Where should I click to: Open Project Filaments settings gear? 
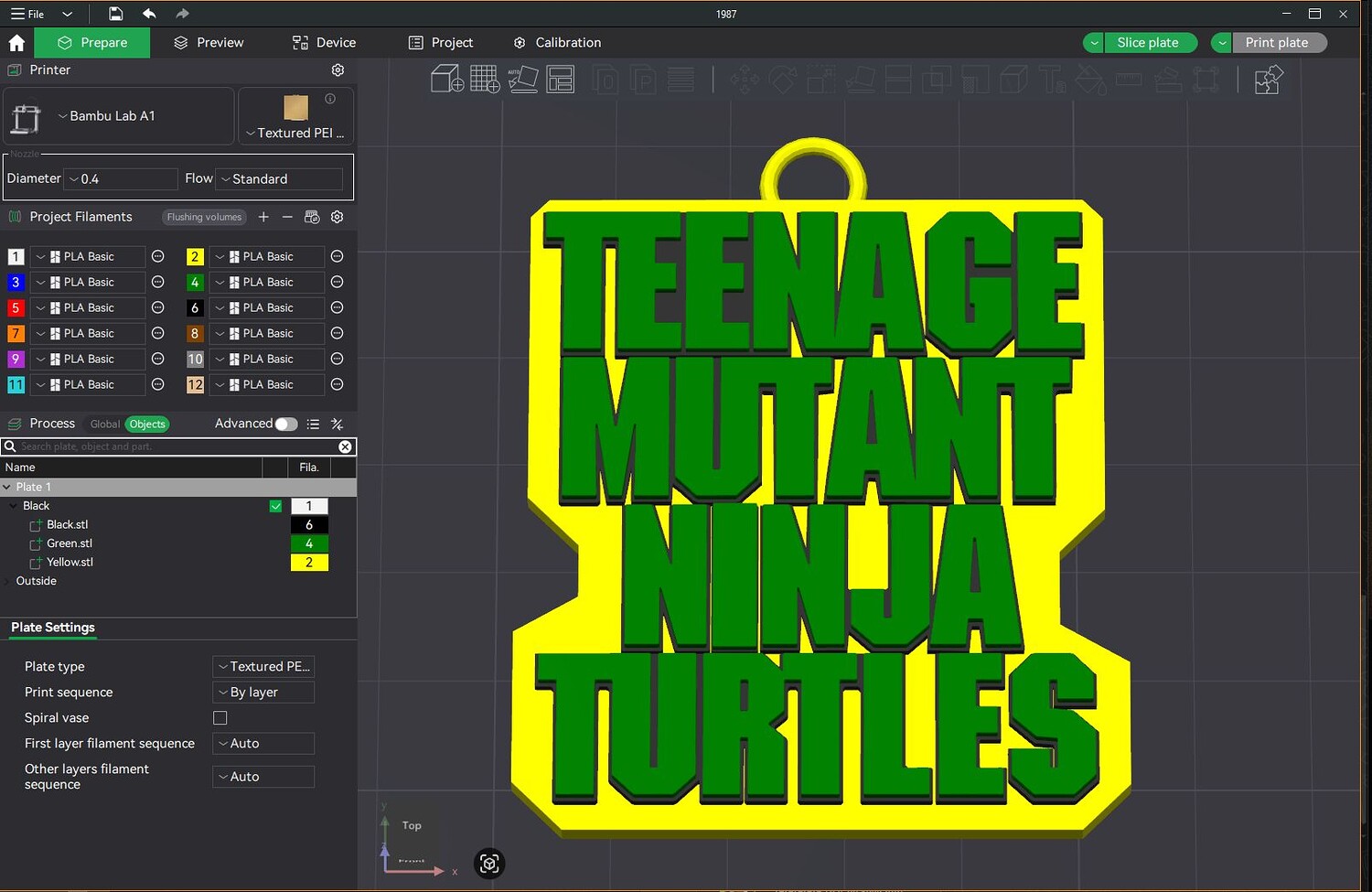point(338,217)
